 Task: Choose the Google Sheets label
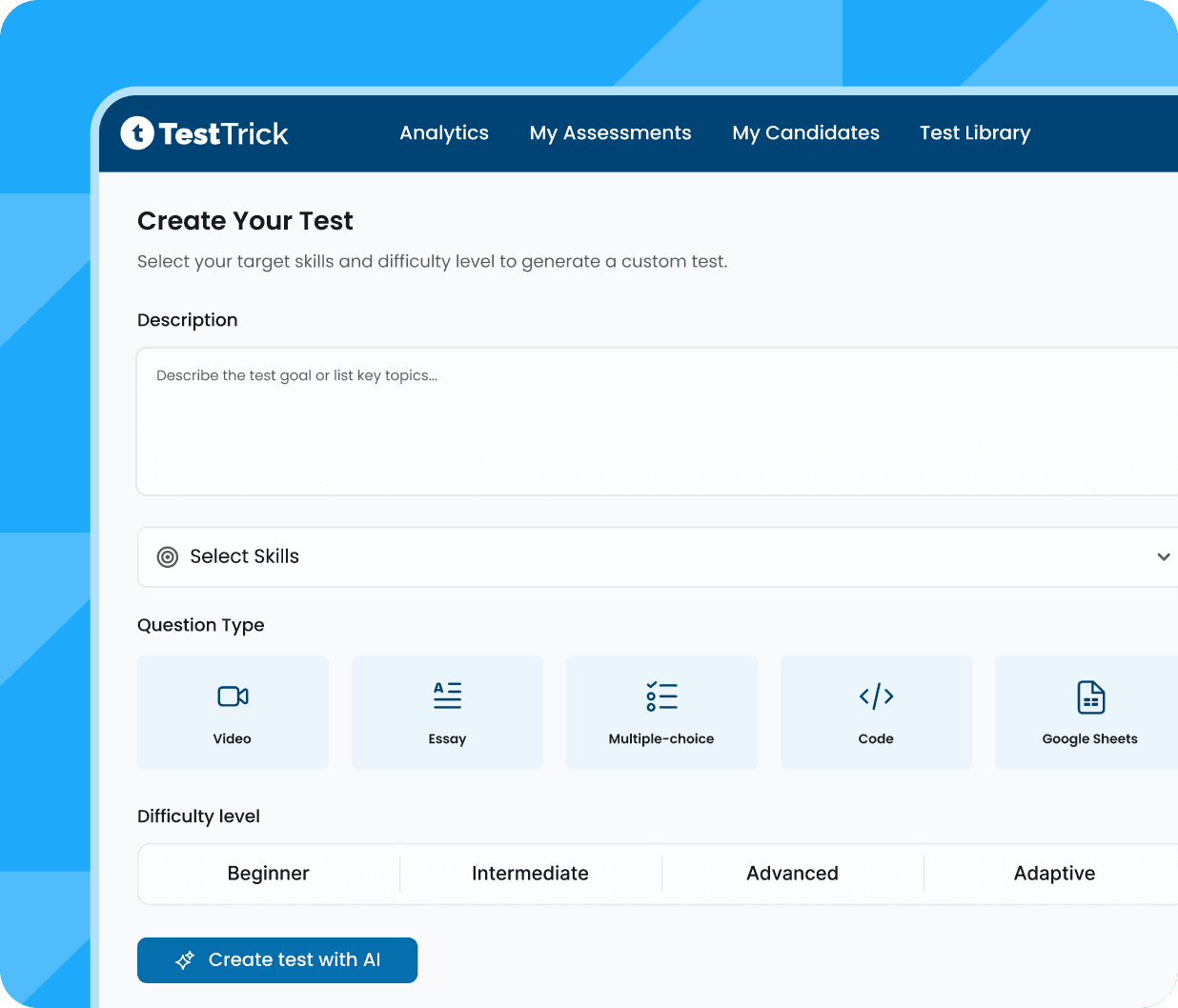tap(1090, 738)
